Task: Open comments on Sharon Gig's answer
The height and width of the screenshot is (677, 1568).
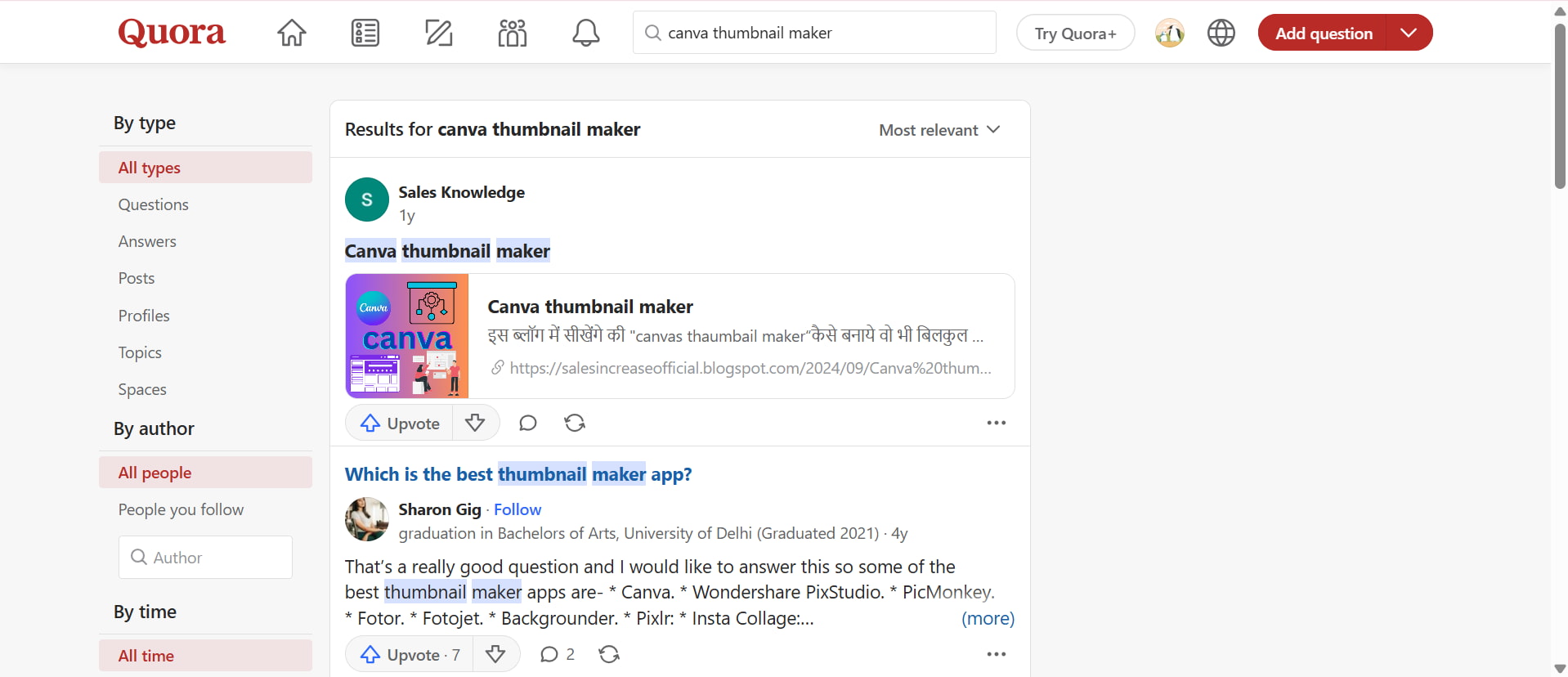Action: click(558, 654)
